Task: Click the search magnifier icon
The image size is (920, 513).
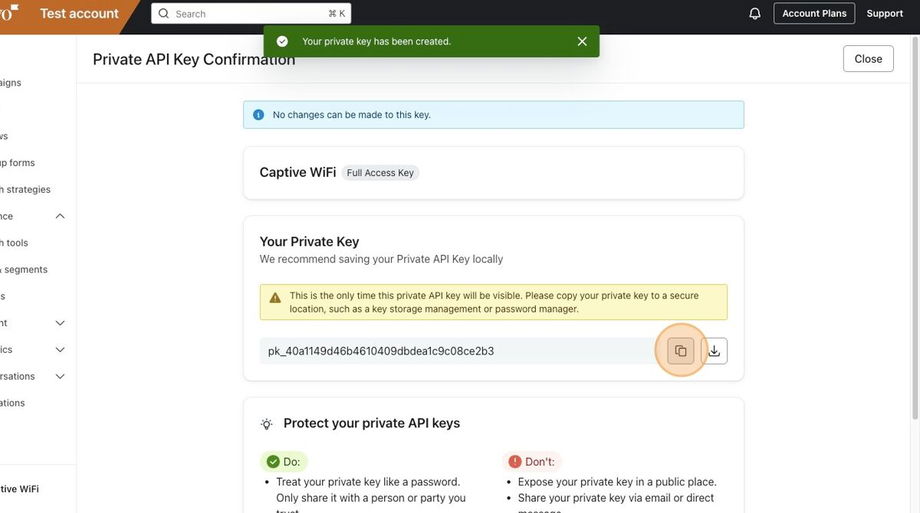Action: [x=164, y=14]
